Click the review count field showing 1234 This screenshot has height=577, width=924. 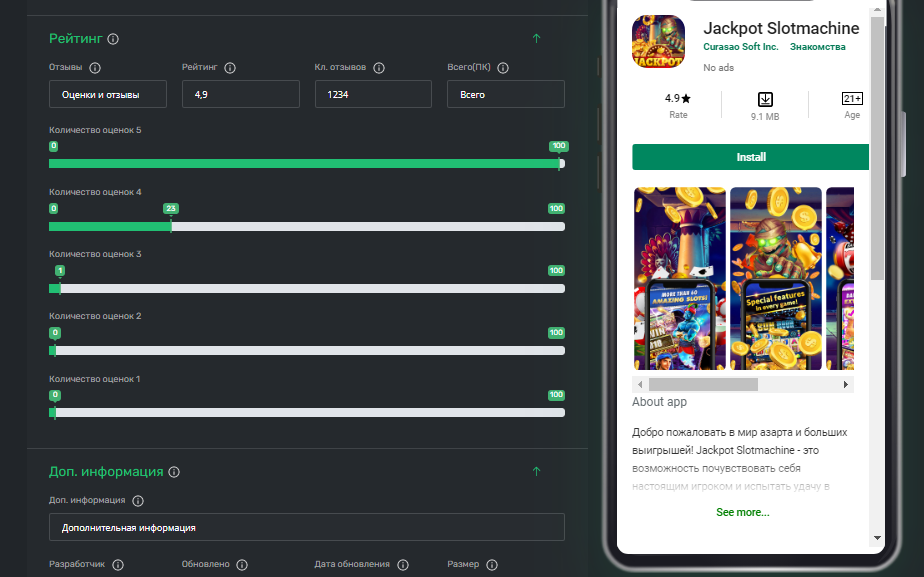pos(373,94)
